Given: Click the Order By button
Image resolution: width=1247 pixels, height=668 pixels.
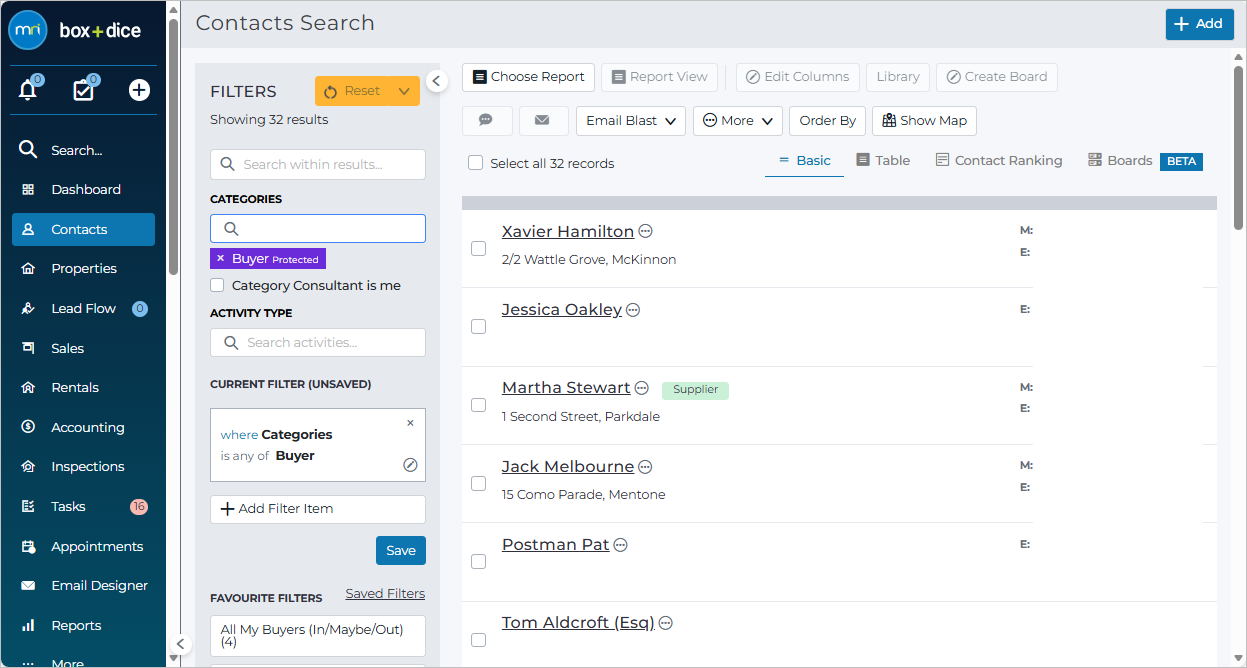Looking at the screenshot, I should tap(828, 120).
